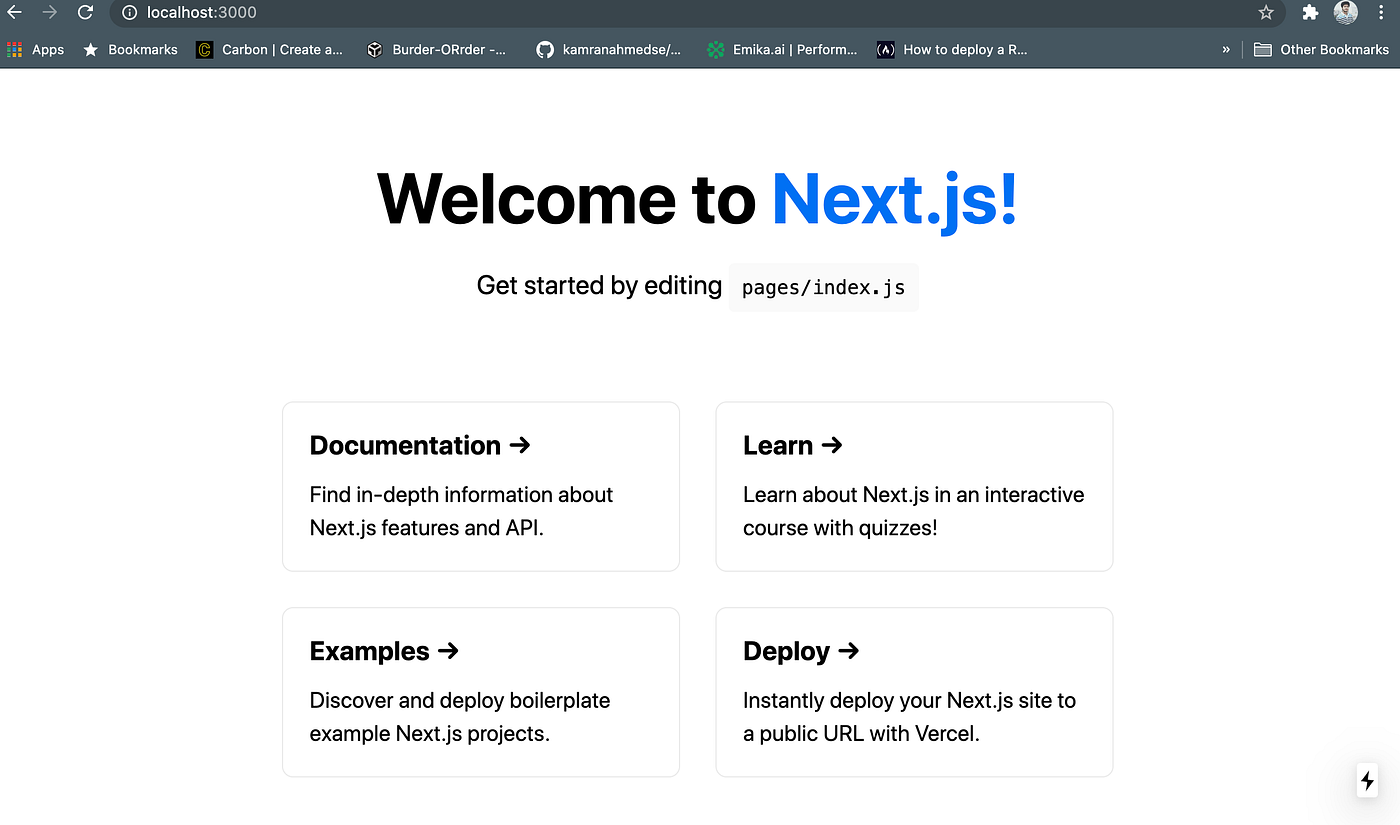Viewport: 1400px width, 825px height.
Task: Open the Chrome three-dot menu
Action: (1381, 13)
